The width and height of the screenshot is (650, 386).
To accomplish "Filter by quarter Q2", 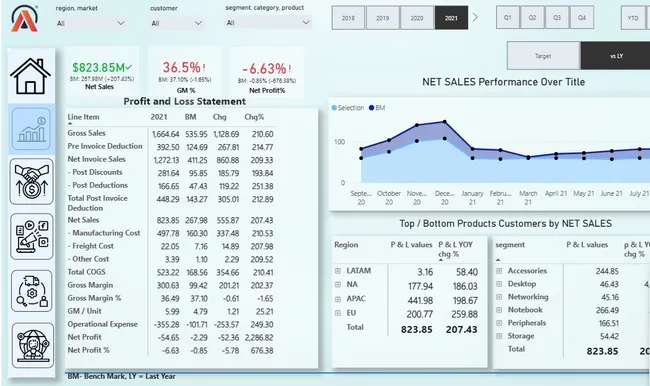I will click(x=532, y=17).
